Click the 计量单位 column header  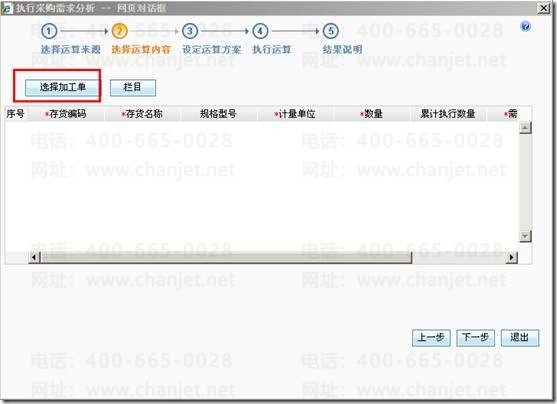click(x=296, y=114)
